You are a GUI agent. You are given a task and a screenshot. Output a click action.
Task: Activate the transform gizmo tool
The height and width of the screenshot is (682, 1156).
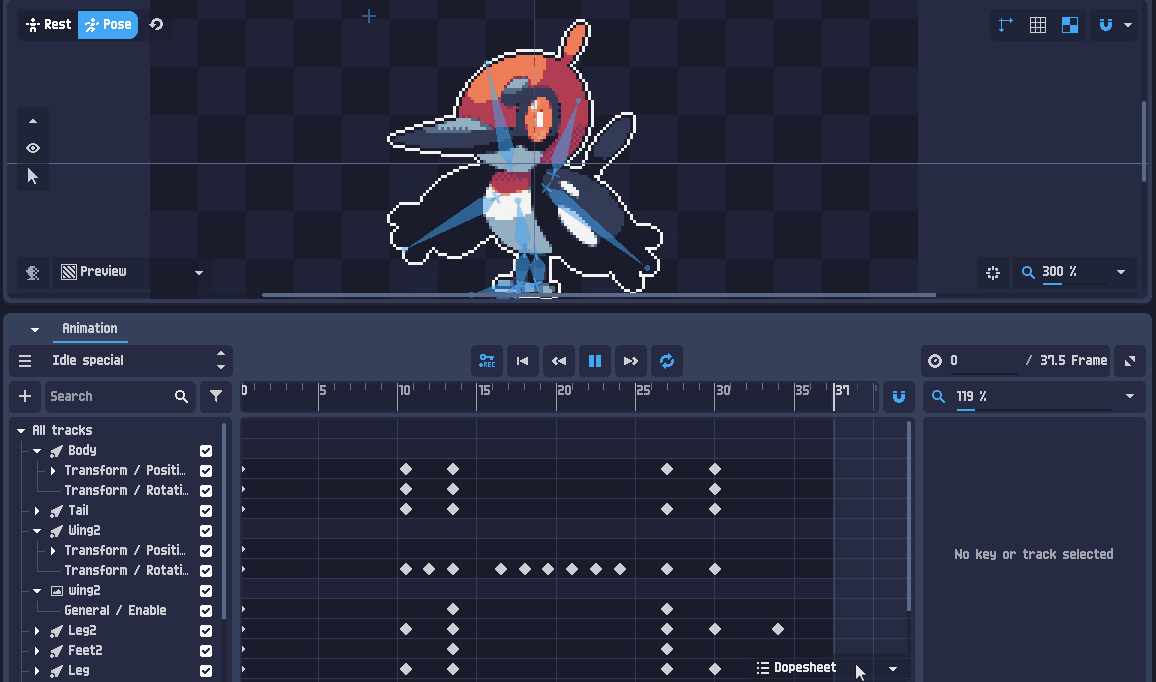[x=1005, y=25]
